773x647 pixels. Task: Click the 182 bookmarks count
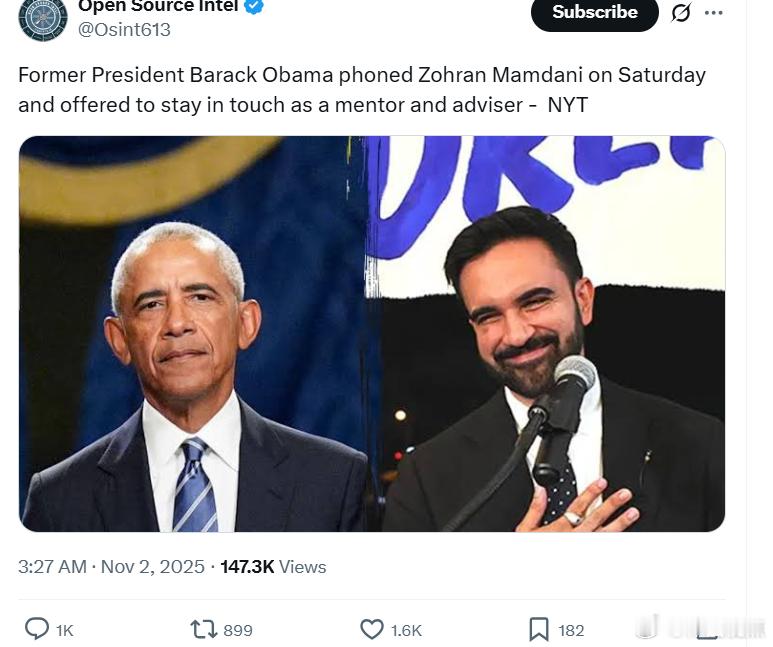coord(571,630)
